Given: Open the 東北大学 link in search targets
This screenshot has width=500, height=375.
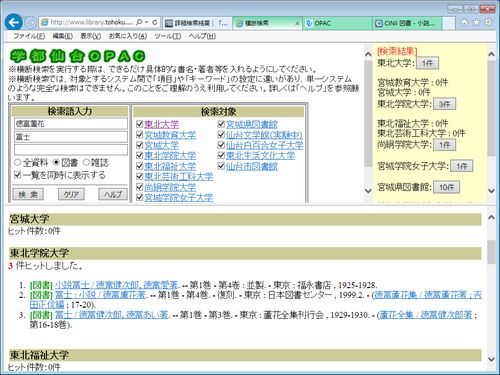Looking at the screenshot, I should pyautogui.click(x=162, y=124).
